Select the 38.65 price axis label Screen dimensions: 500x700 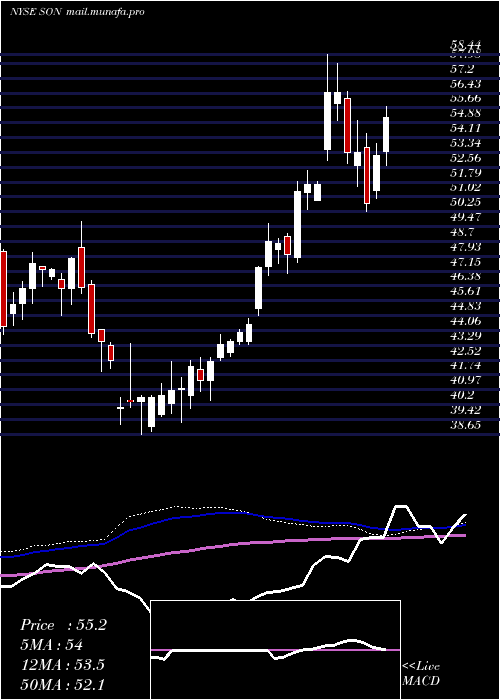click(x=466, y=425)
